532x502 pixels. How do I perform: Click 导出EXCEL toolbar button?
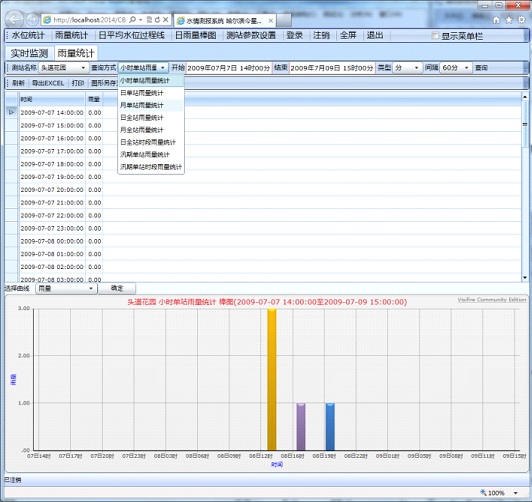pyautogui.click(x=48, y=83)
